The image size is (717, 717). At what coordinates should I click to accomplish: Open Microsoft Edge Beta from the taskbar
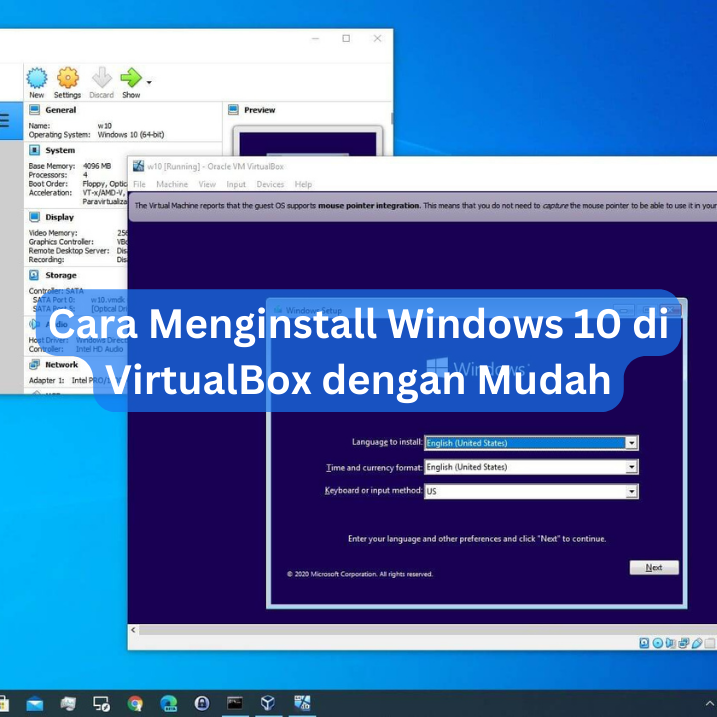tap(168, 703)
